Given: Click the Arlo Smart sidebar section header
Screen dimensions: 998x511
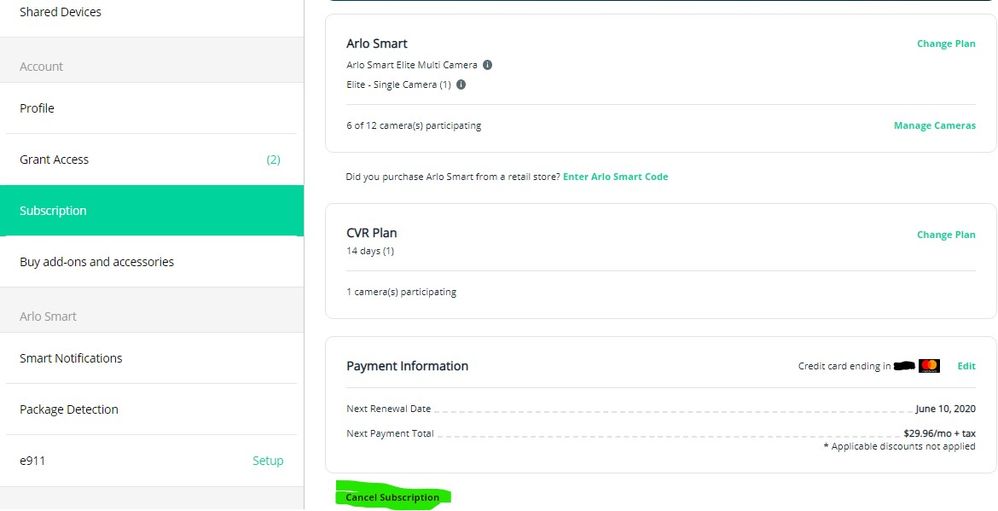Looking at the screenshot, I should point(48,316).
